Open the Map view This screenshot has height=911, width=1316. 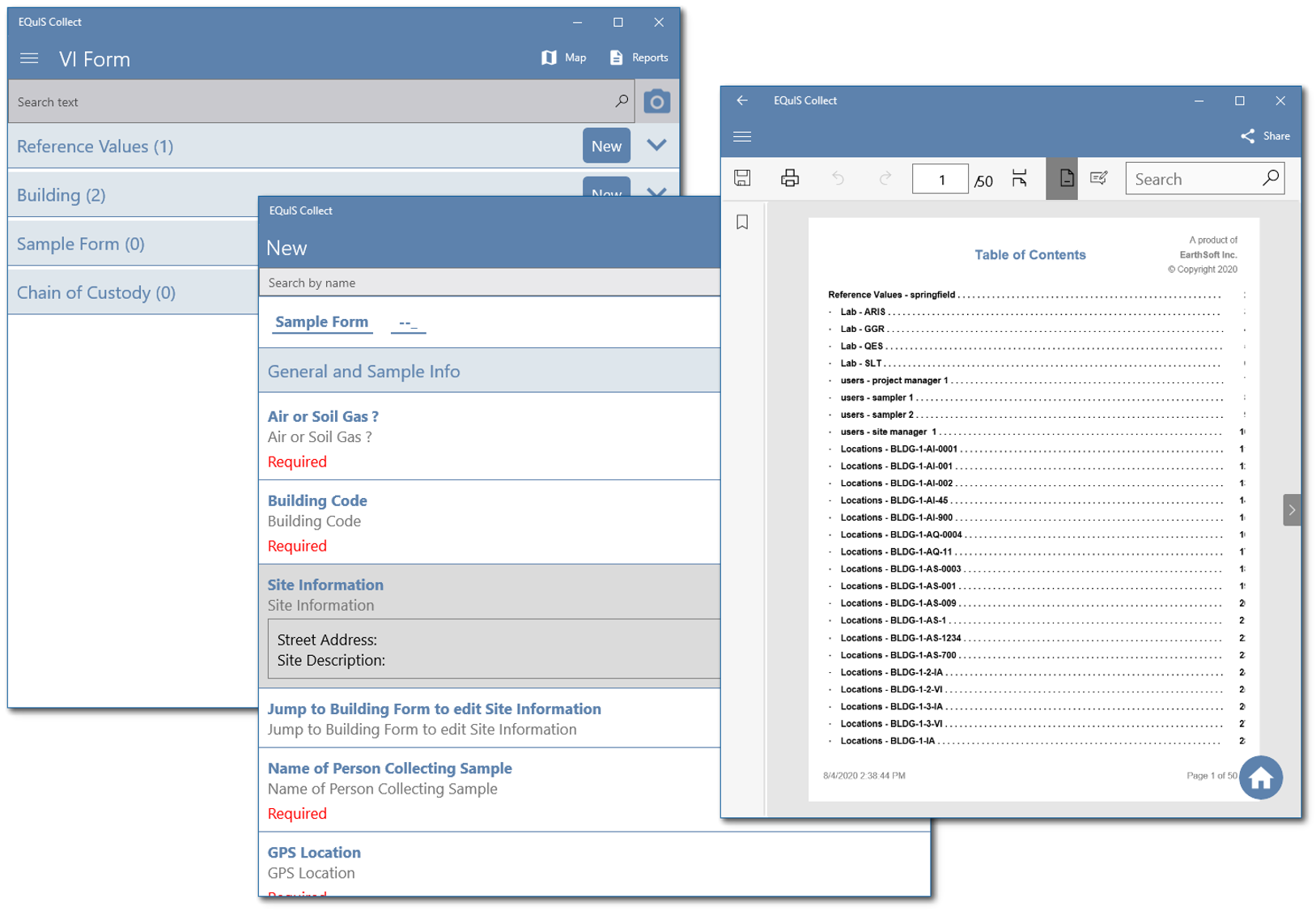[x=564, y=57]
